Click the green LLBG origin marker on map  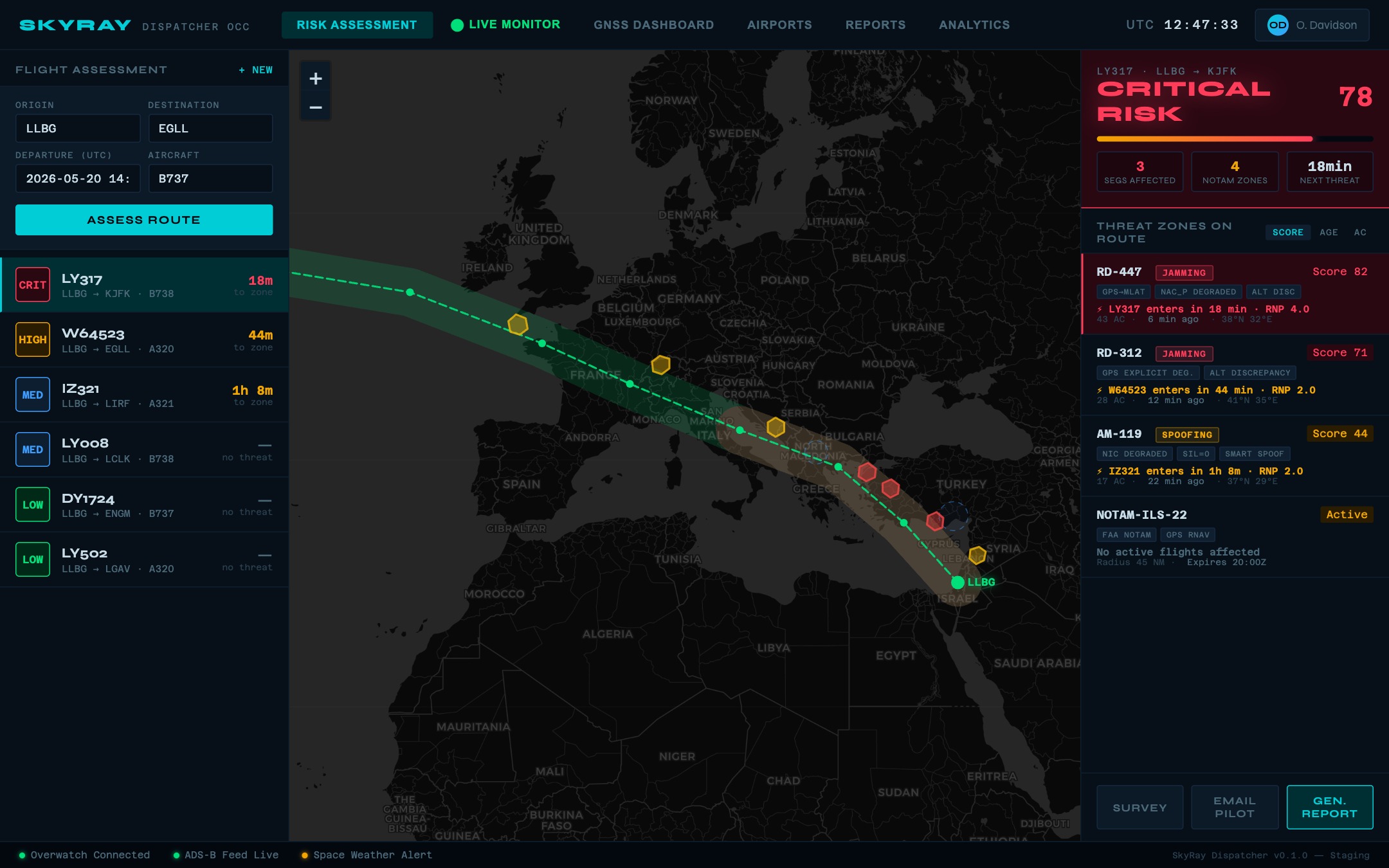tap(958, 583)
